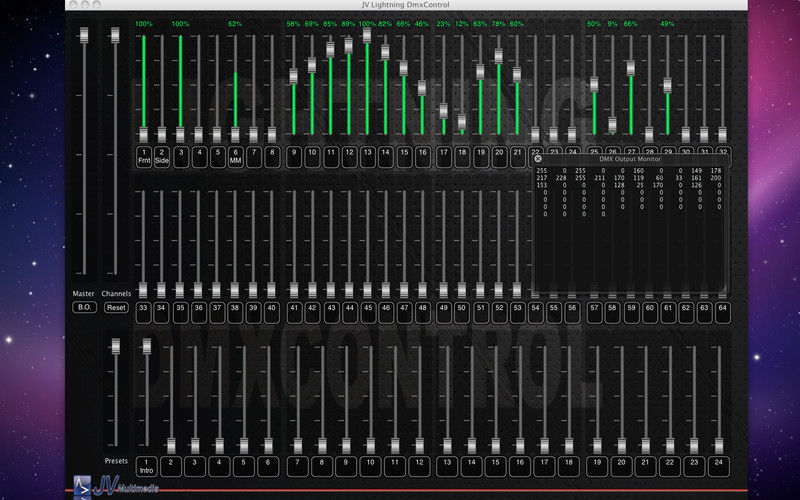Select channel 45 button
800x500 pixels.
[x=367, y=313]
